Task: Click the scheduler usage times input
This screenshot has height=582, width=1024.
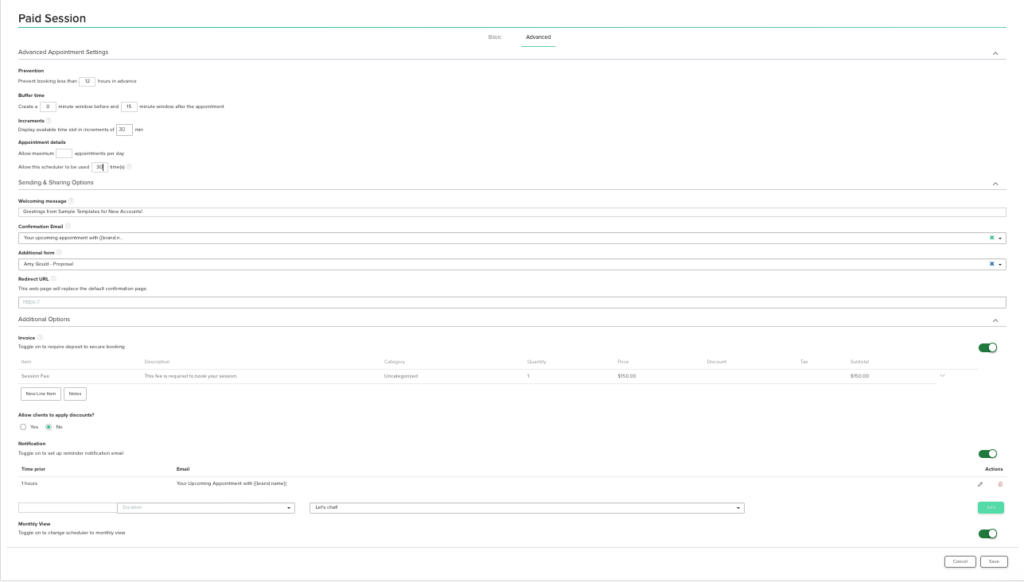Action: coord(100,167)
